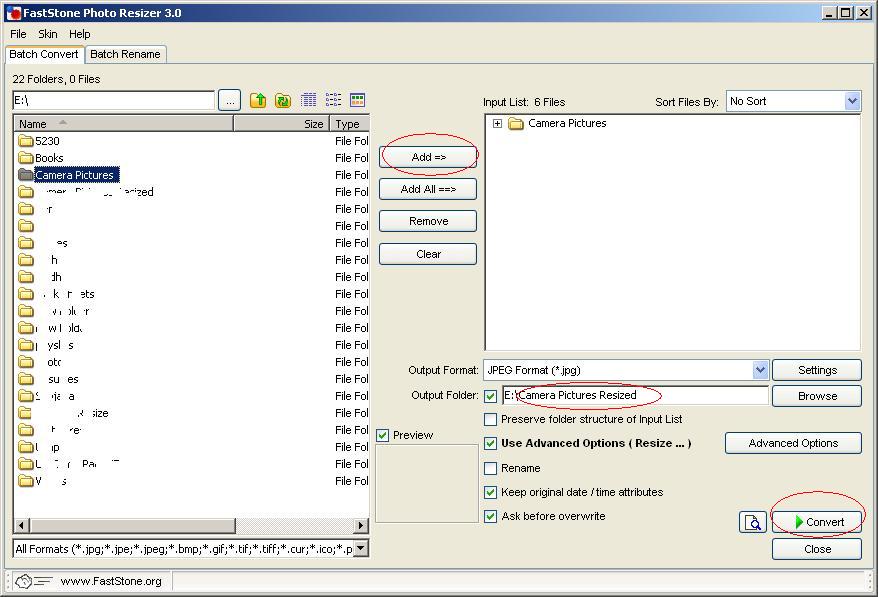Screen dimensions: 878x597
Task: Open Advanced Options dialog
Action: (x=793, y=444)
